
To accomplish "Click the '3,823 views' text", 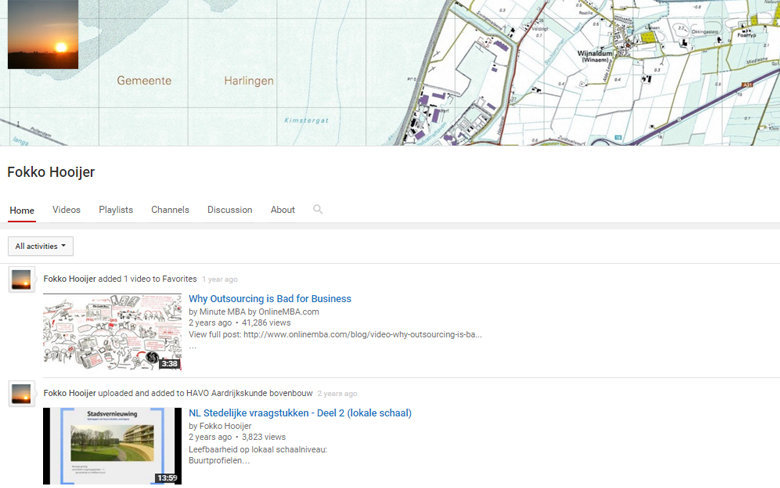I will click(264, 437).
